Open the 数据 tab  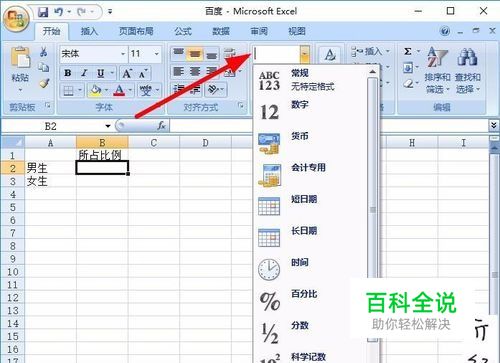point(221,31)
